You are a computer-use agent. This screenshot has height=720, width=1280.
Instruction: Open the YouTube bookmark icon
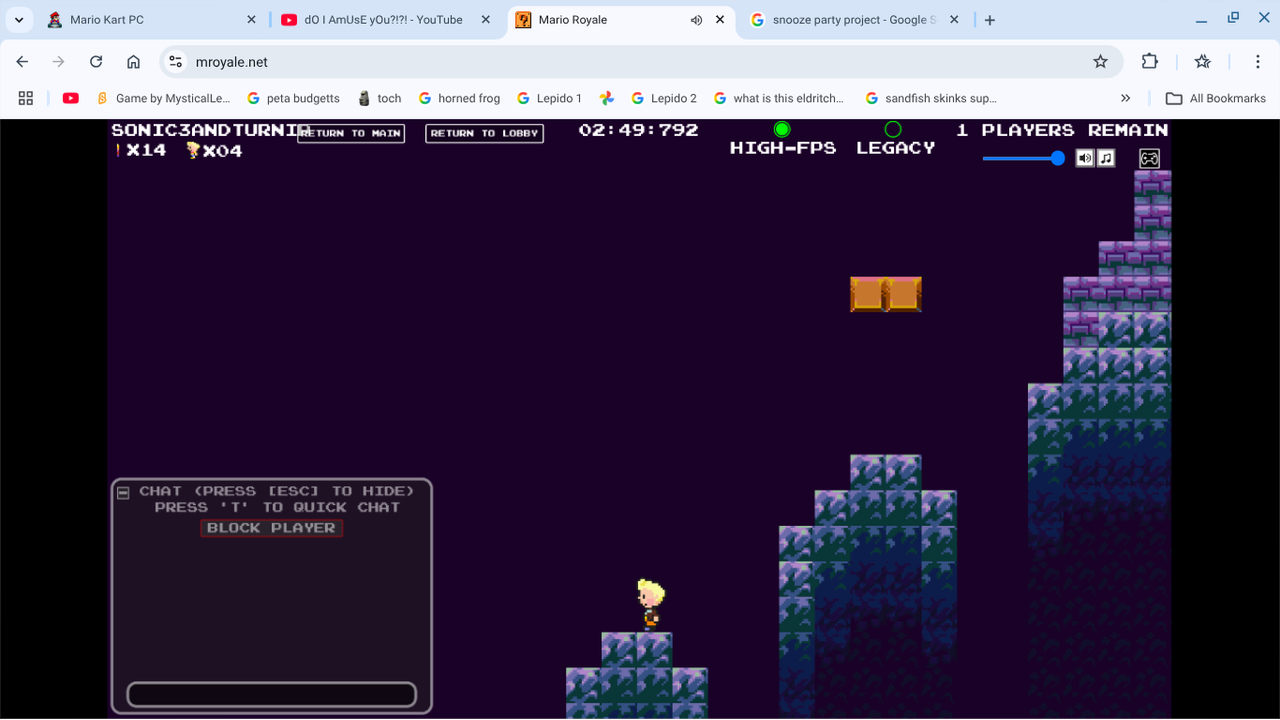coord(71,98)
